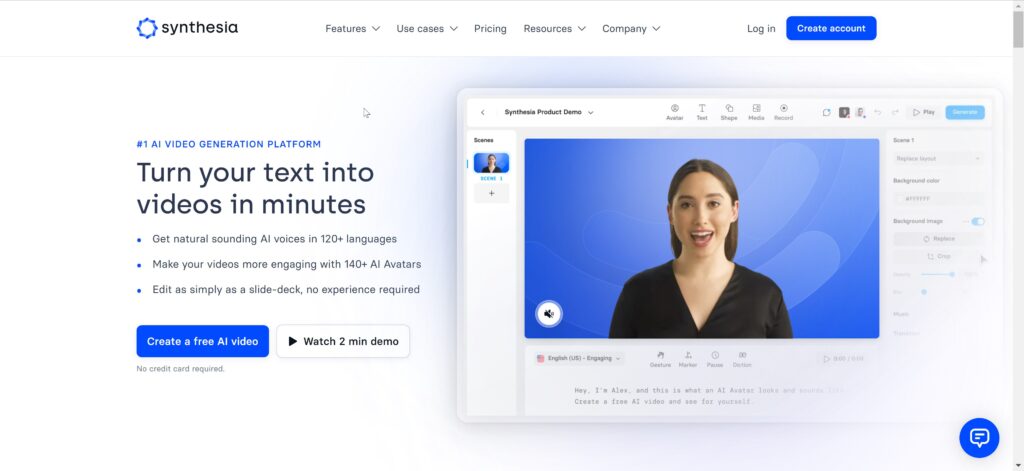Adjust the Opacity slider handle

click(x=952, y=274)
